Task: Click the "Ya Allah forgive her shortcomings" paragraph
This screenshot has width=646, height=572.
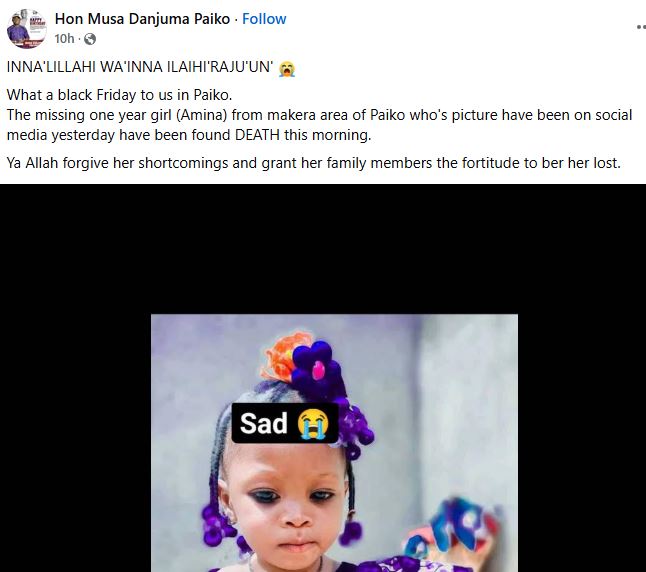Action: pyautogui.click(x=313, y=162)
